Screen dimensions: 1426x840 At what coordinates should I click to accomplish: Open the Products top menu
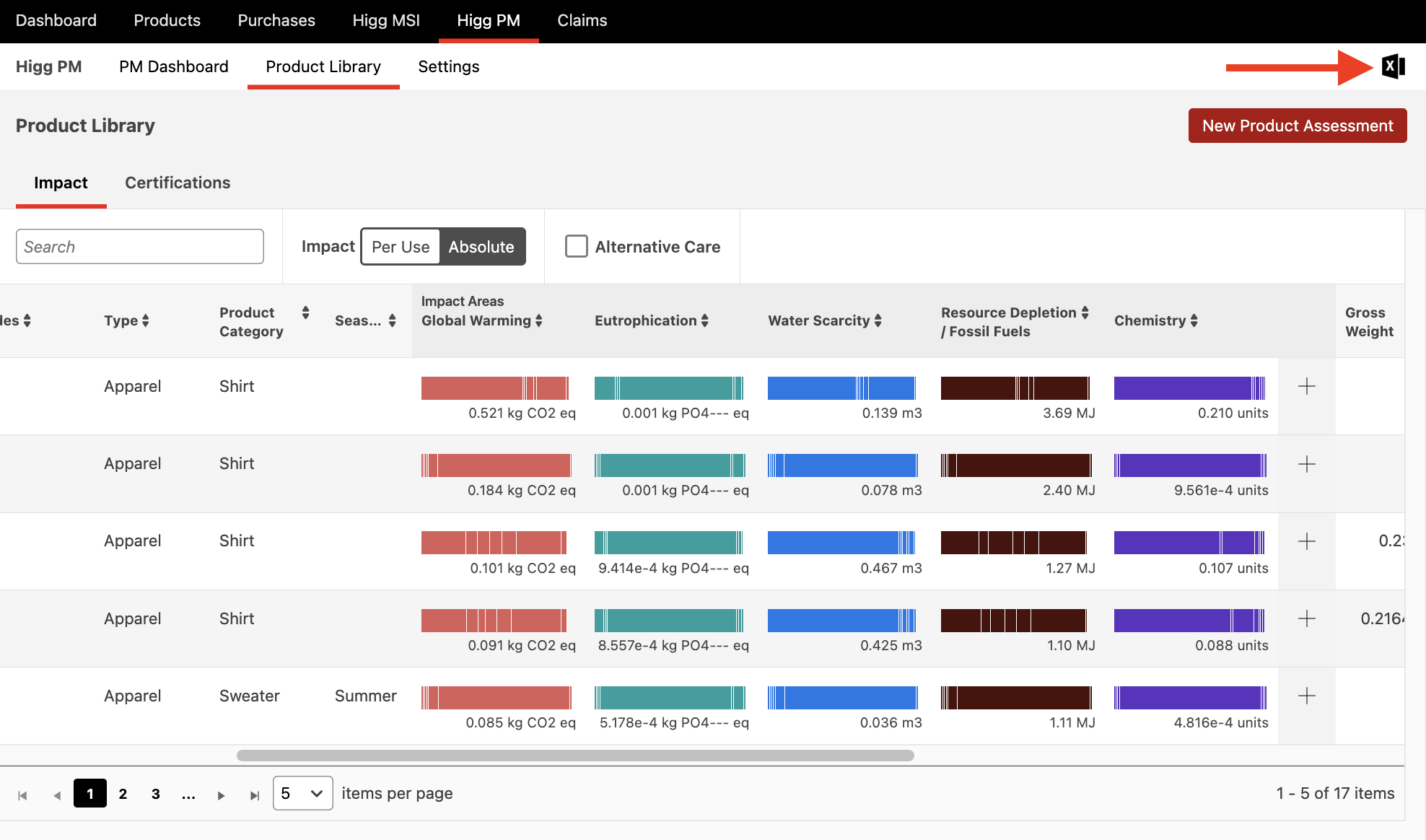[x=167, y=20]
